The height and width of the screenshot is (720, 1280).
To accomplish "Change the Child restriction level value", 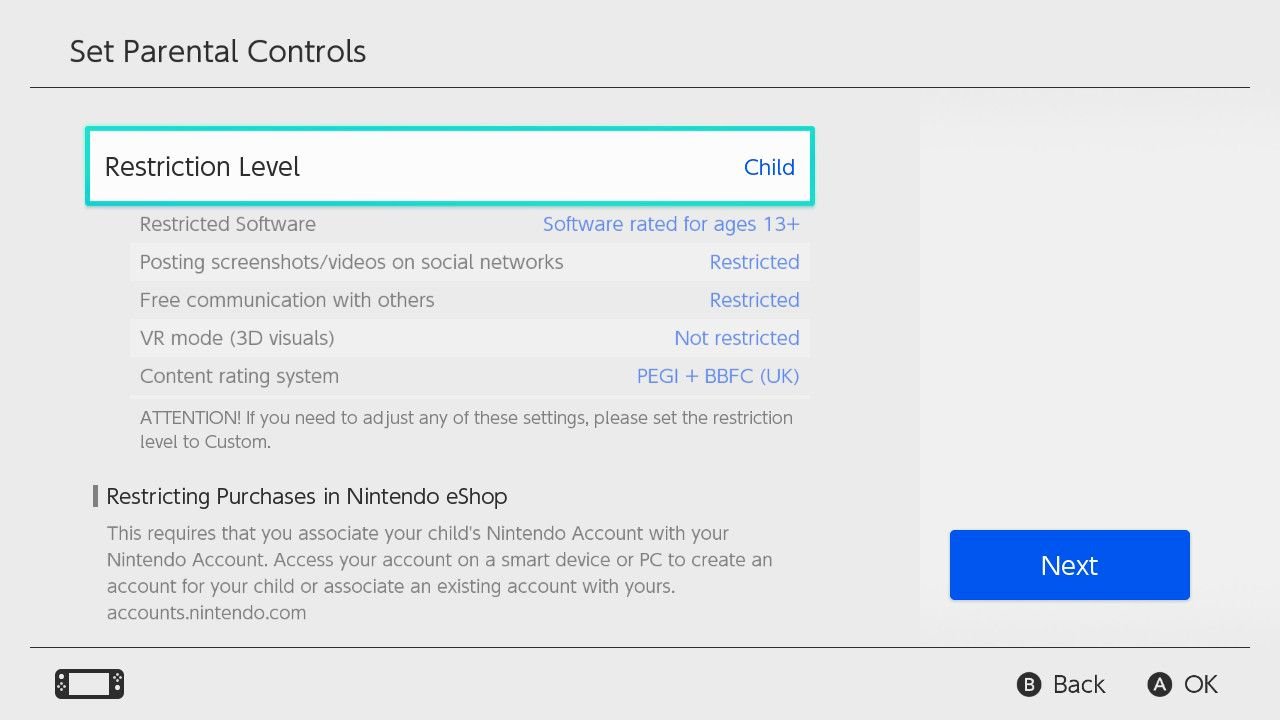I will pyautogui.click(x=768, y=167).
